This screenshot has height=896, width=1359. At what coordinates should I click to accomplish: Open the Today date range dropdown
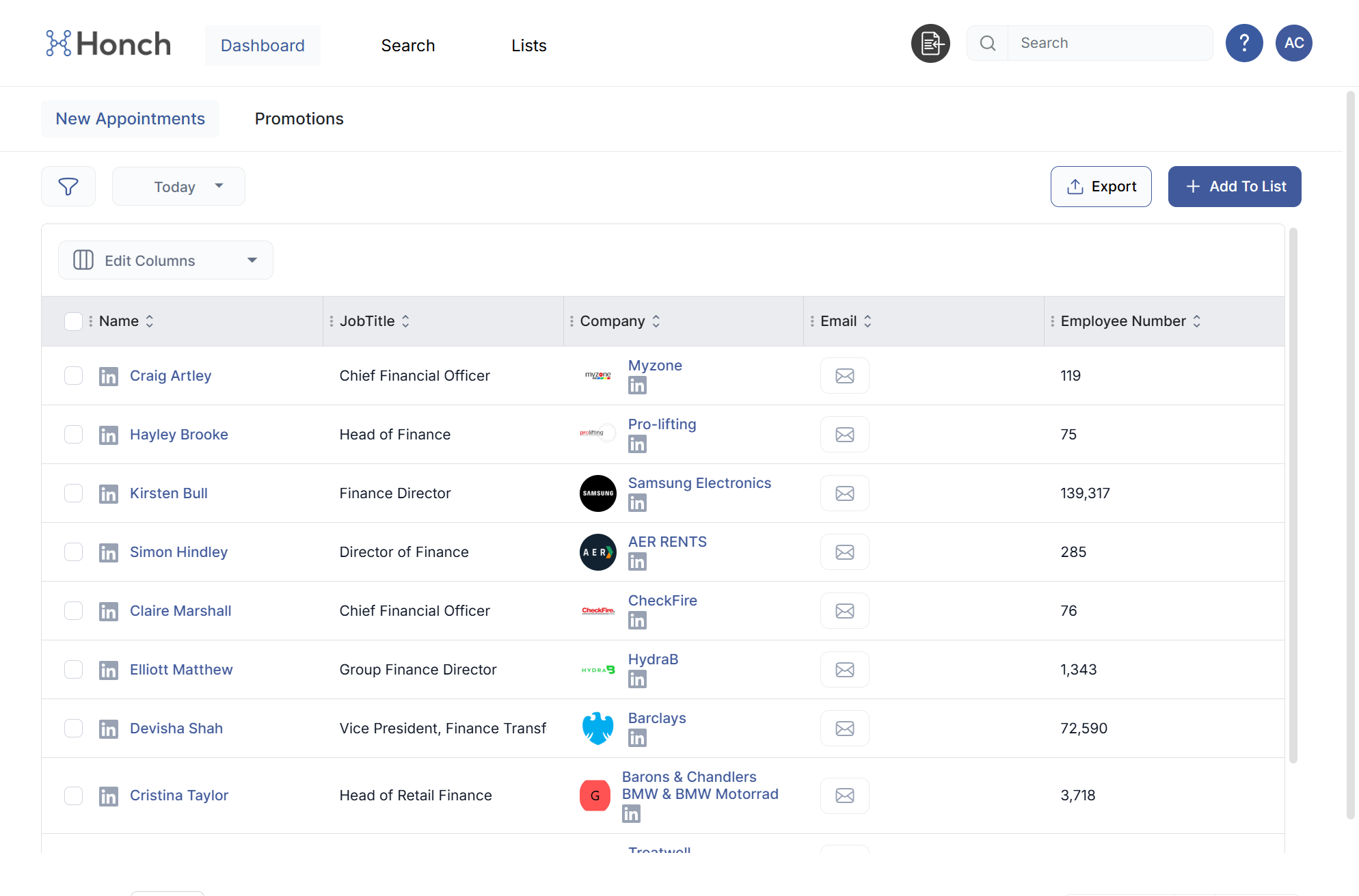coord(178,187)
